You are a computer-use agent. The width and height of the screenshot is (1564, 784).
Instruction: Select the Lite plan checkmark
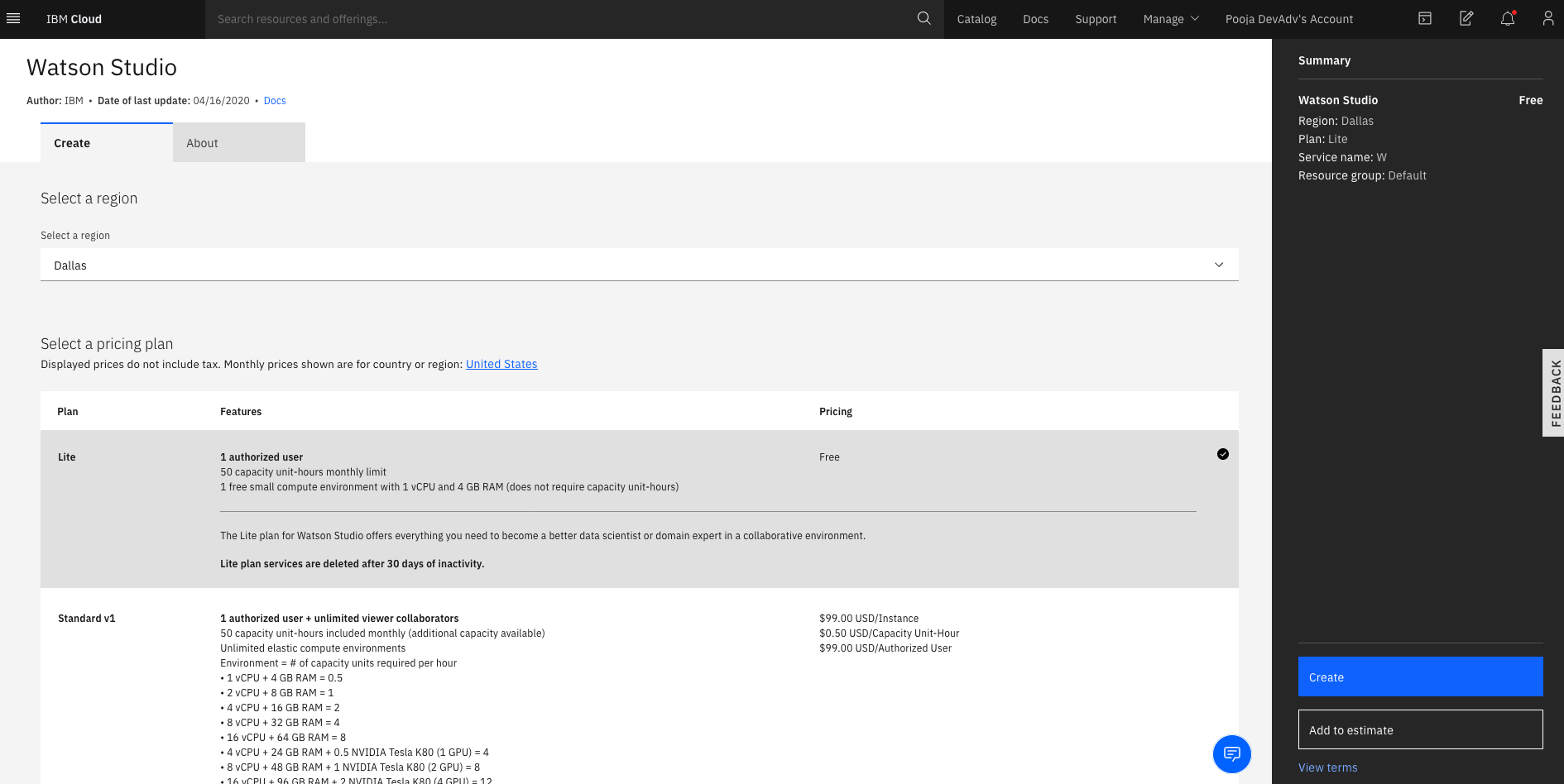tap(1223, 454)
